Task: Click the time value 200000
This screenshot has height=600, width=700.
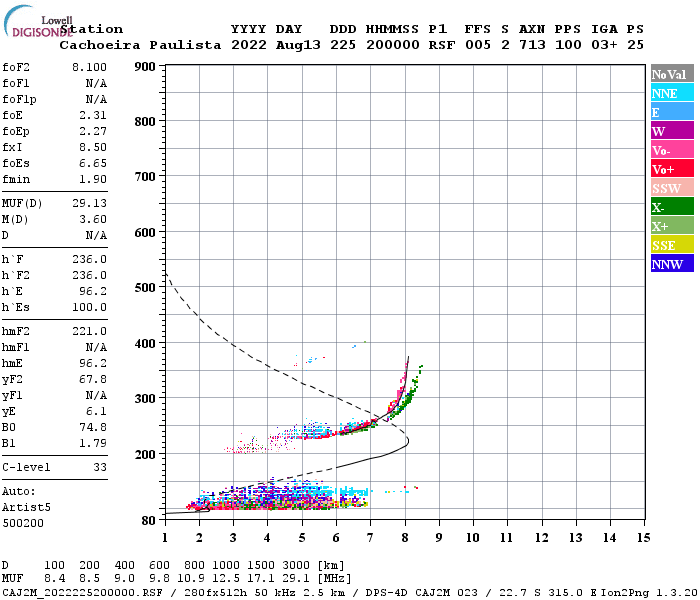Action: pos(393,45)
